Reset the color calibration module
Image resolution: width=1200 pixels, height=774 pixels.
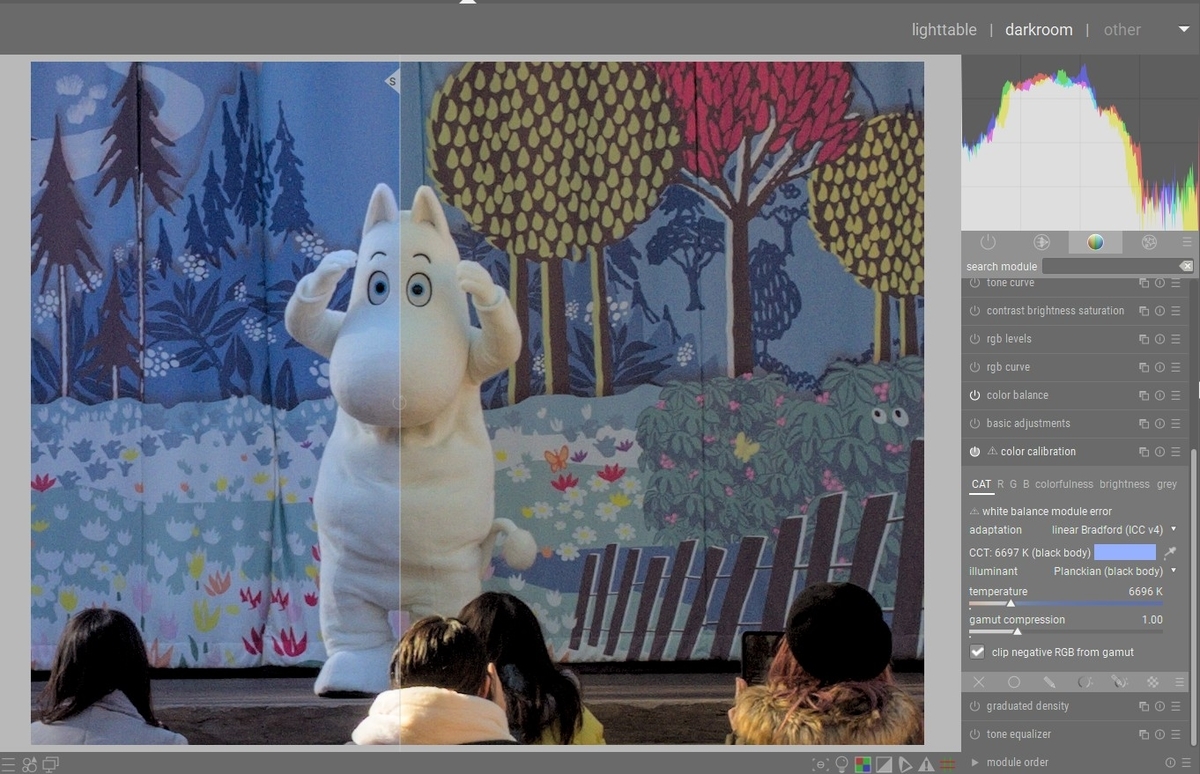1160,452
